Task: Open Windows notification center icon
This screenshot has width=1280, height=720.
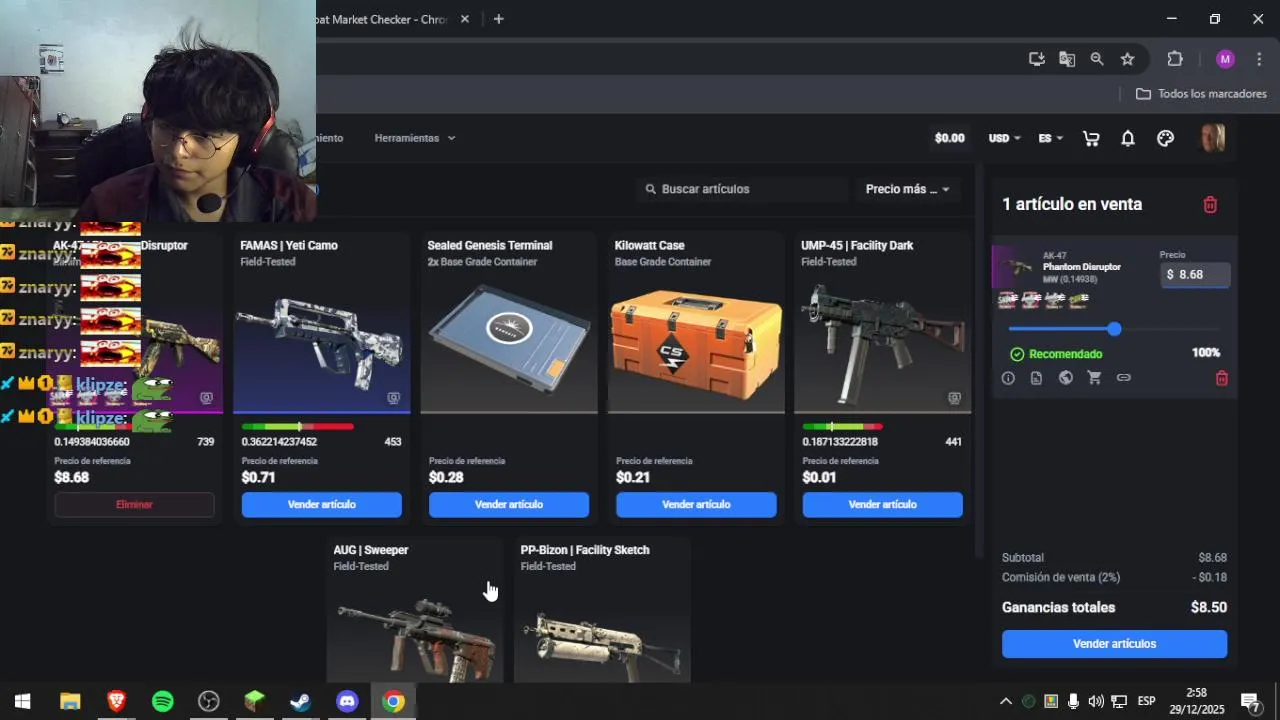Action: point(1249,701)
